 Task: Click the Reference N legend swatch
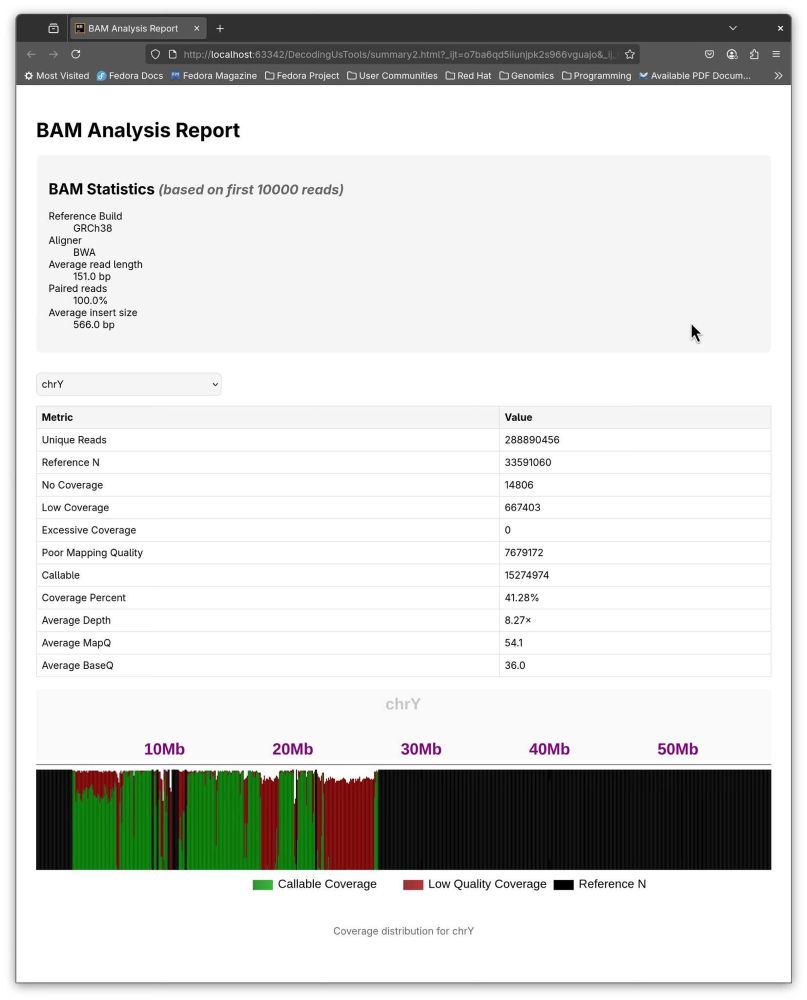coord(563,885)
